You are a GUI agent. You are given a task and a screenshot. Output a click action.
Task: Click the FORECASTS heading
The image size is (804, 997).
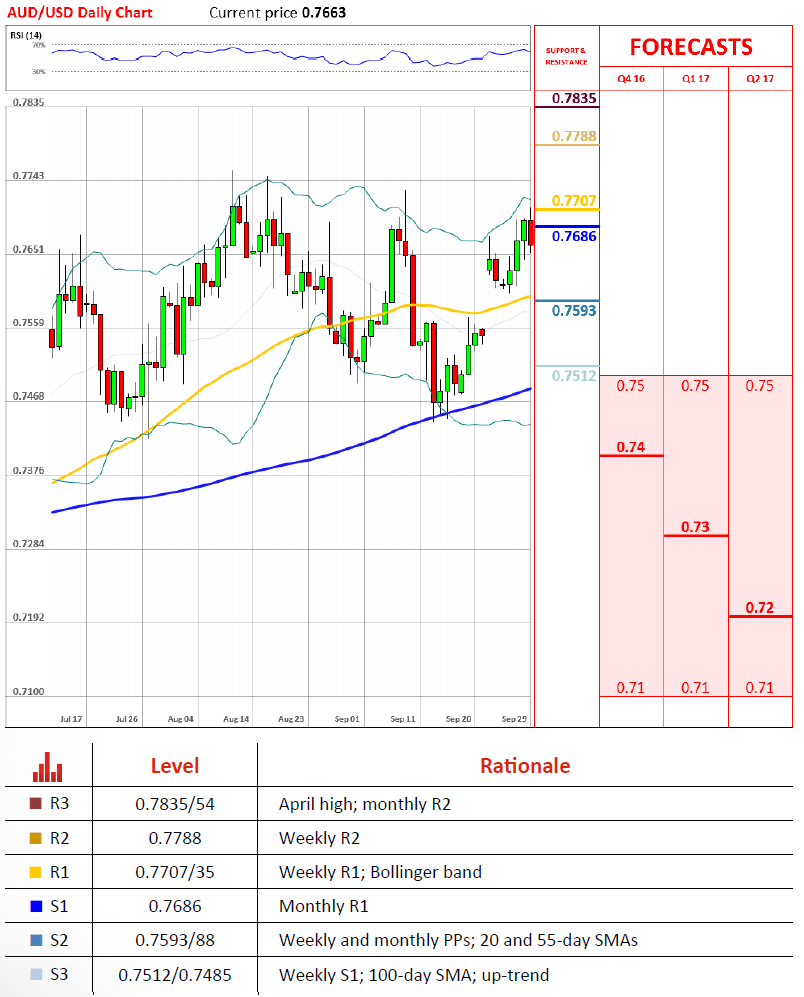pos(691,47)
